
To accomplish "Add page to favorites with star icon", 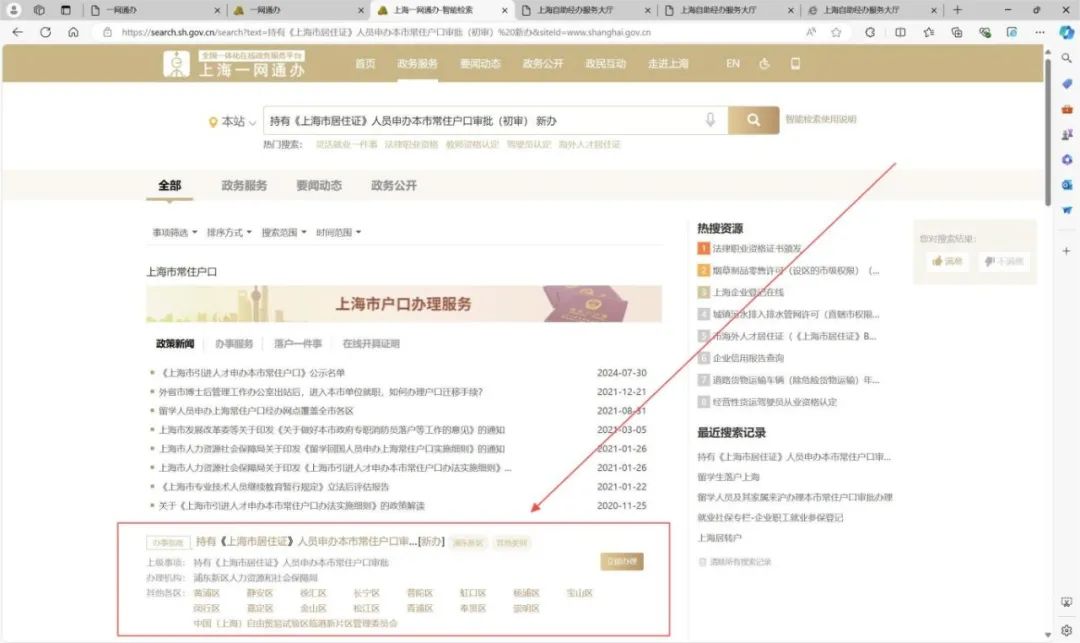I will pos(836,32).
